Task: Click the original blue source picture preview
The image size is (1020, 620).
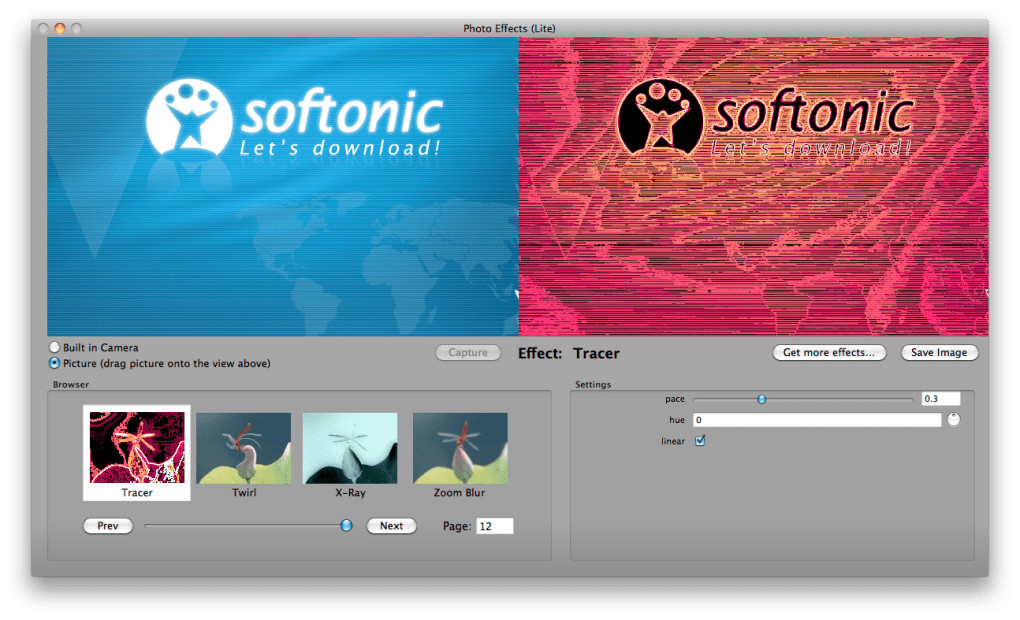Action: click(x=282, y=187)
